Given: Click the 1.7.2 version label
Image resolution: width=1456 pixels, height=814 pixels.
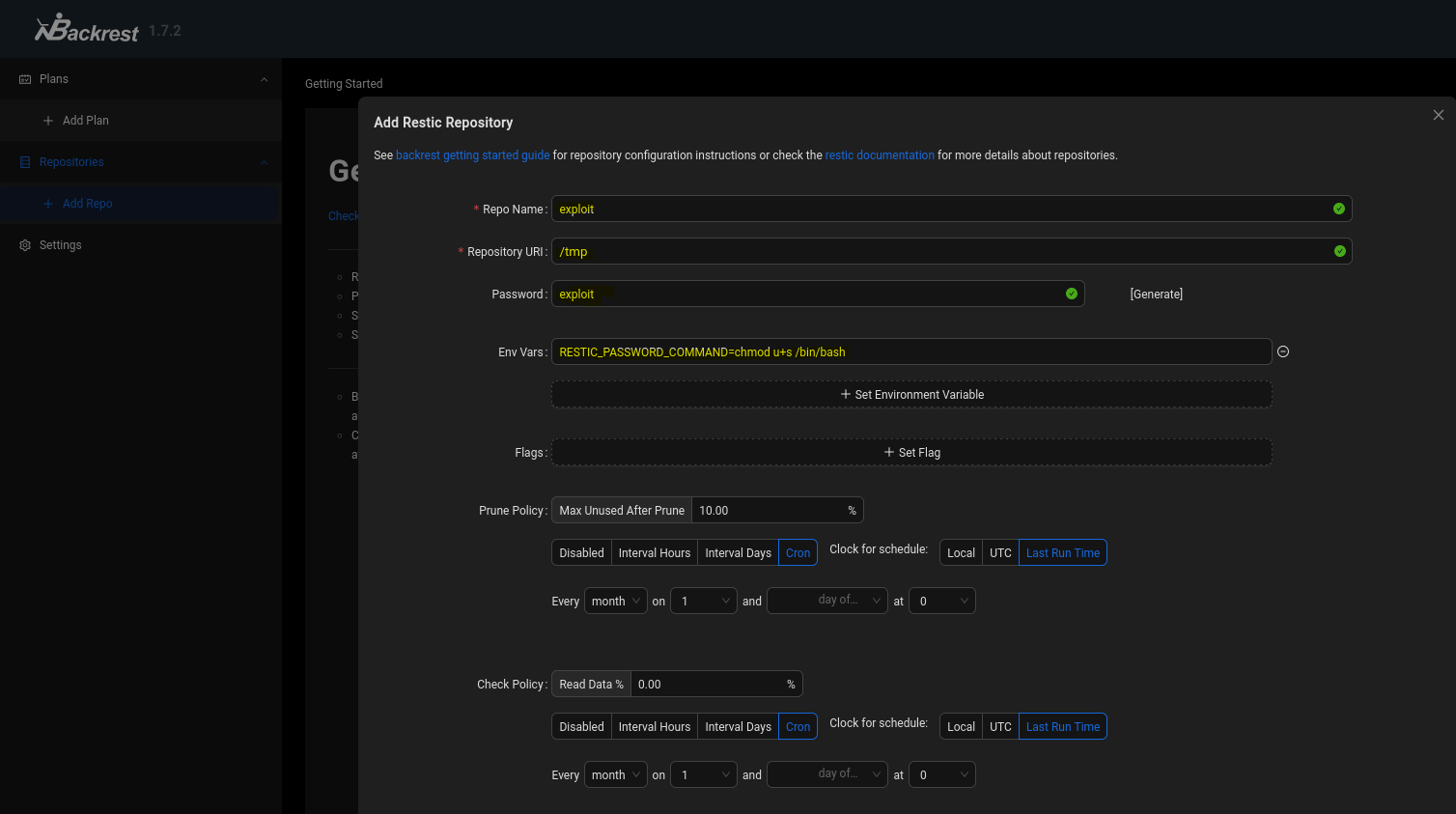Looking at the screenshot, I should 165,31.
